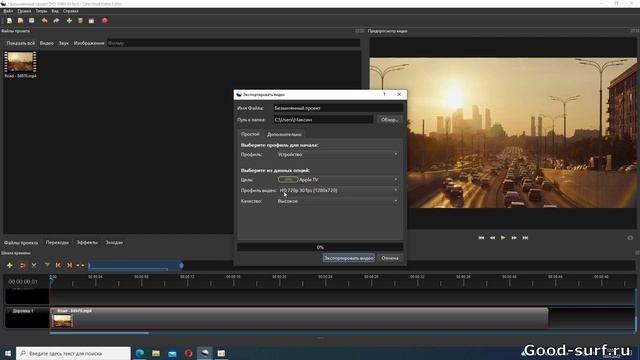Open the Справка menu
Screen dimensions: 640x360
tap(70, 11)
